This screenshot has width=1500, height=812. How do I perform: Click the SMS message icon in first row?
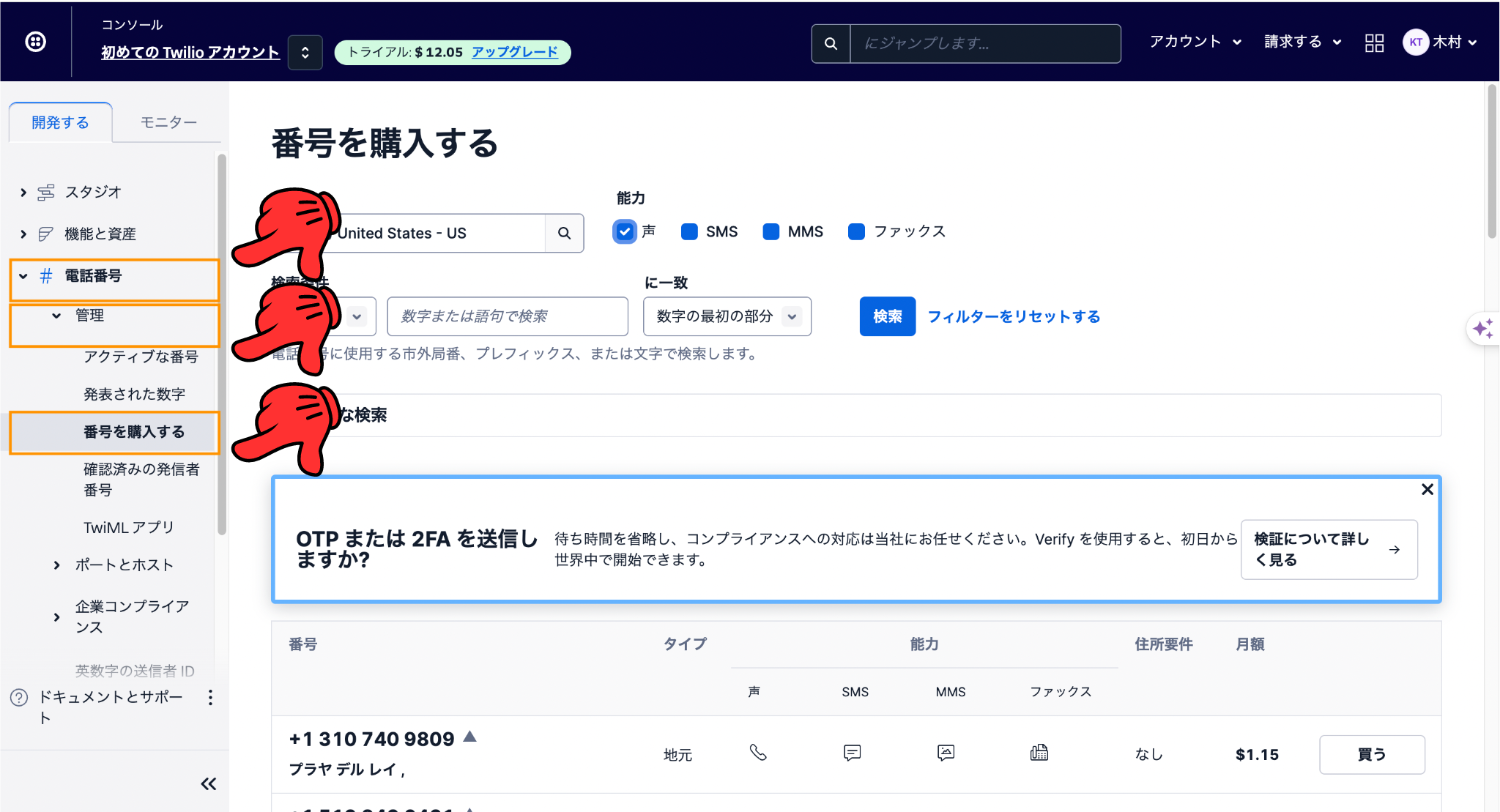pos(853,753)
